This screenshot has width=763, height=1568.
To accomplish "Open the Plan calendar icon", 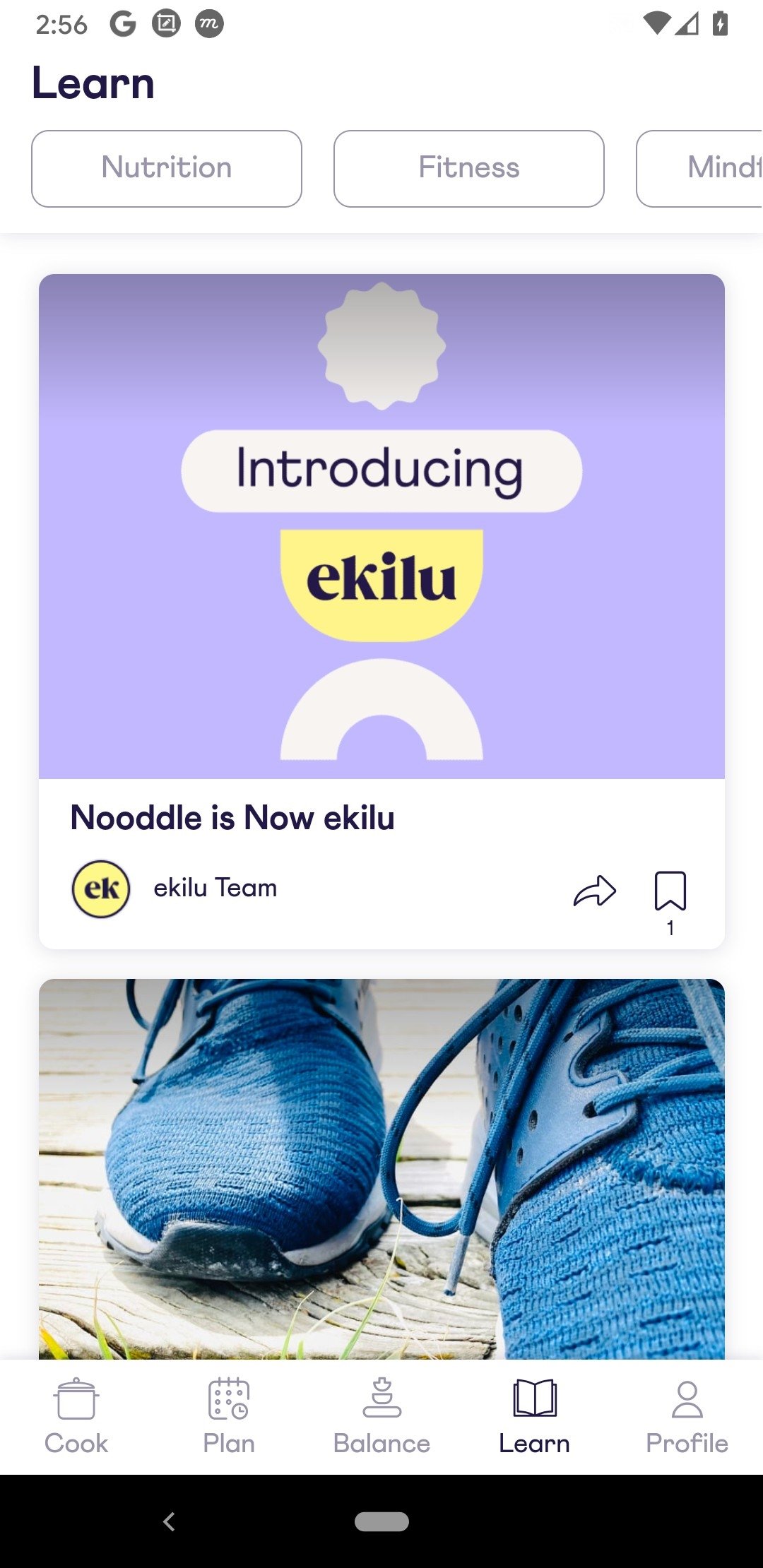I will pyautogui.click(x=229, y=1398).
